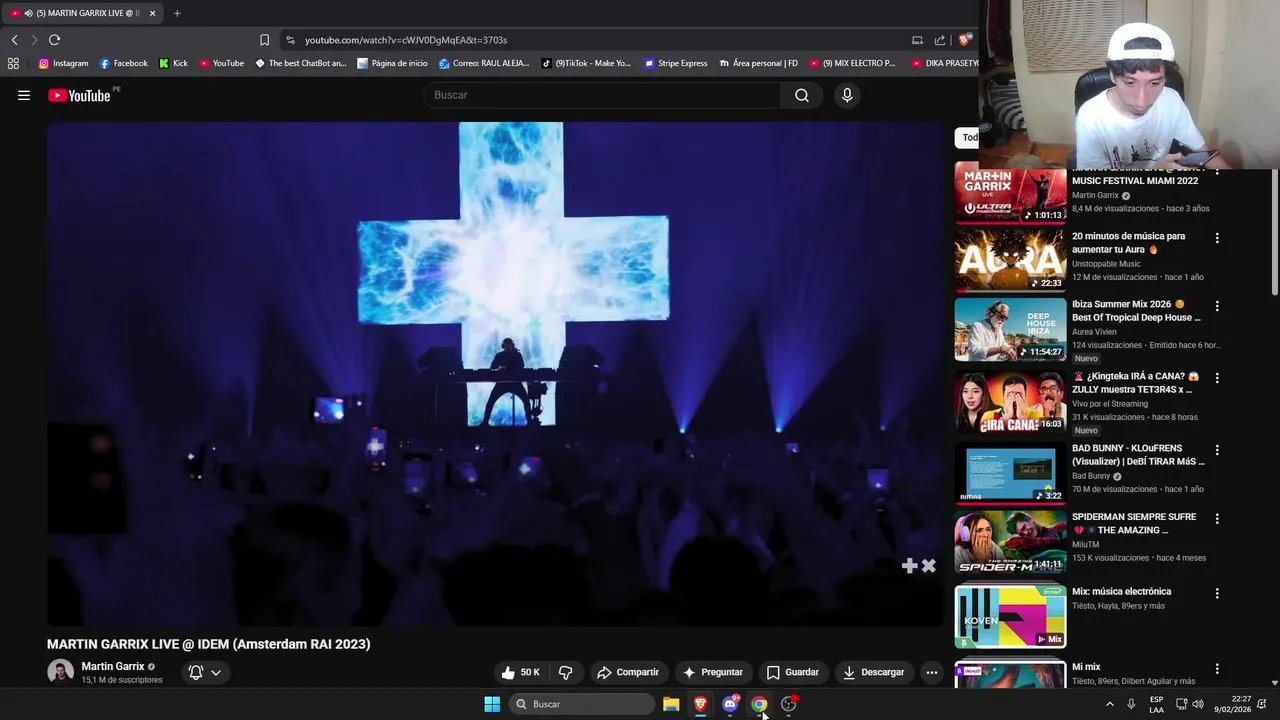This screenshot has width=1280, height=720.
Task: Click the Preguntar button
Action: [712, 672]
